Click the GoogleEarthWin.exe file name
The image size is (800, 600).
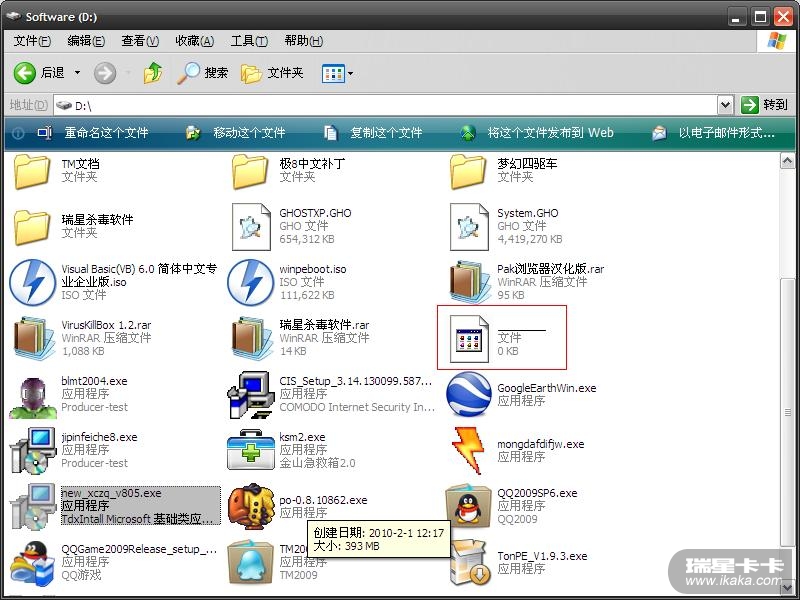pyautogui.click(x=546, y=388)
